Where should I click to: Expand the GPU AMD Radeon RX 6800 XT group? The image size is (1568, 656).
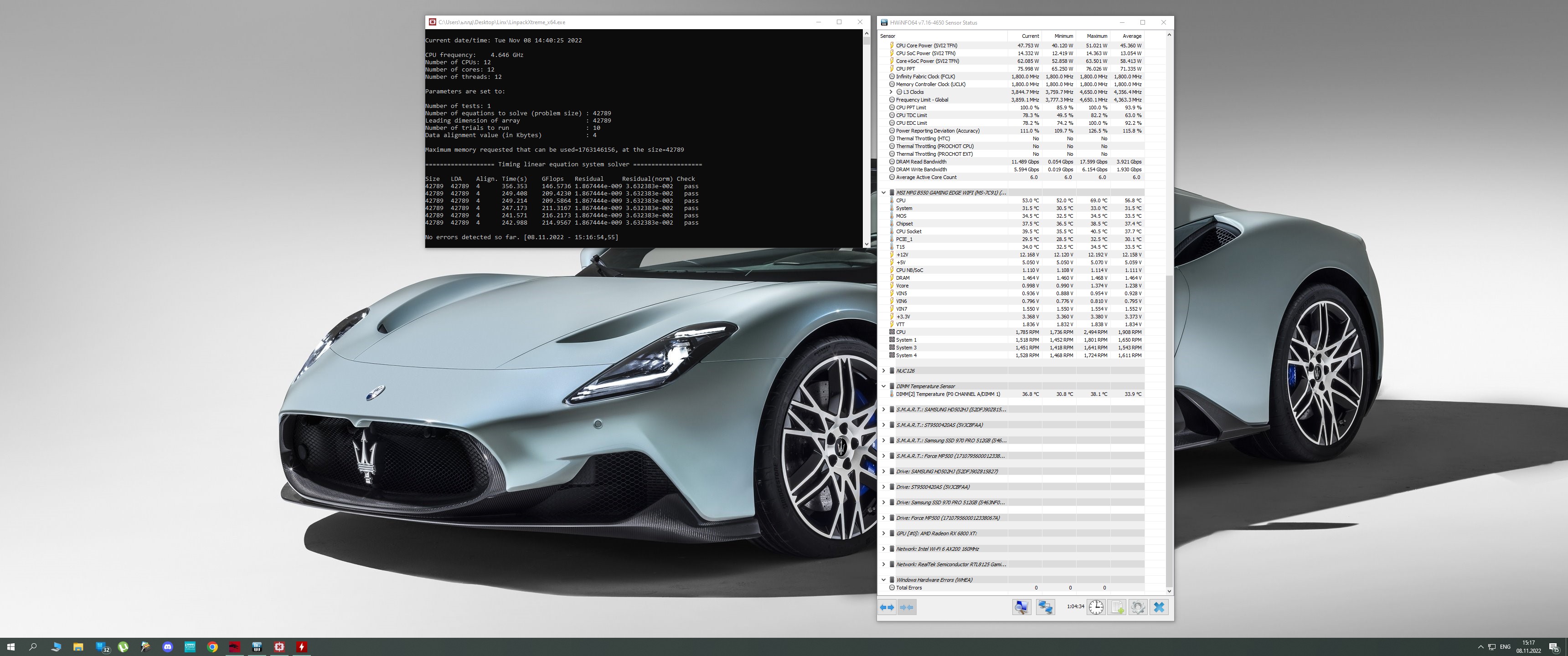(x=883, y=534)
